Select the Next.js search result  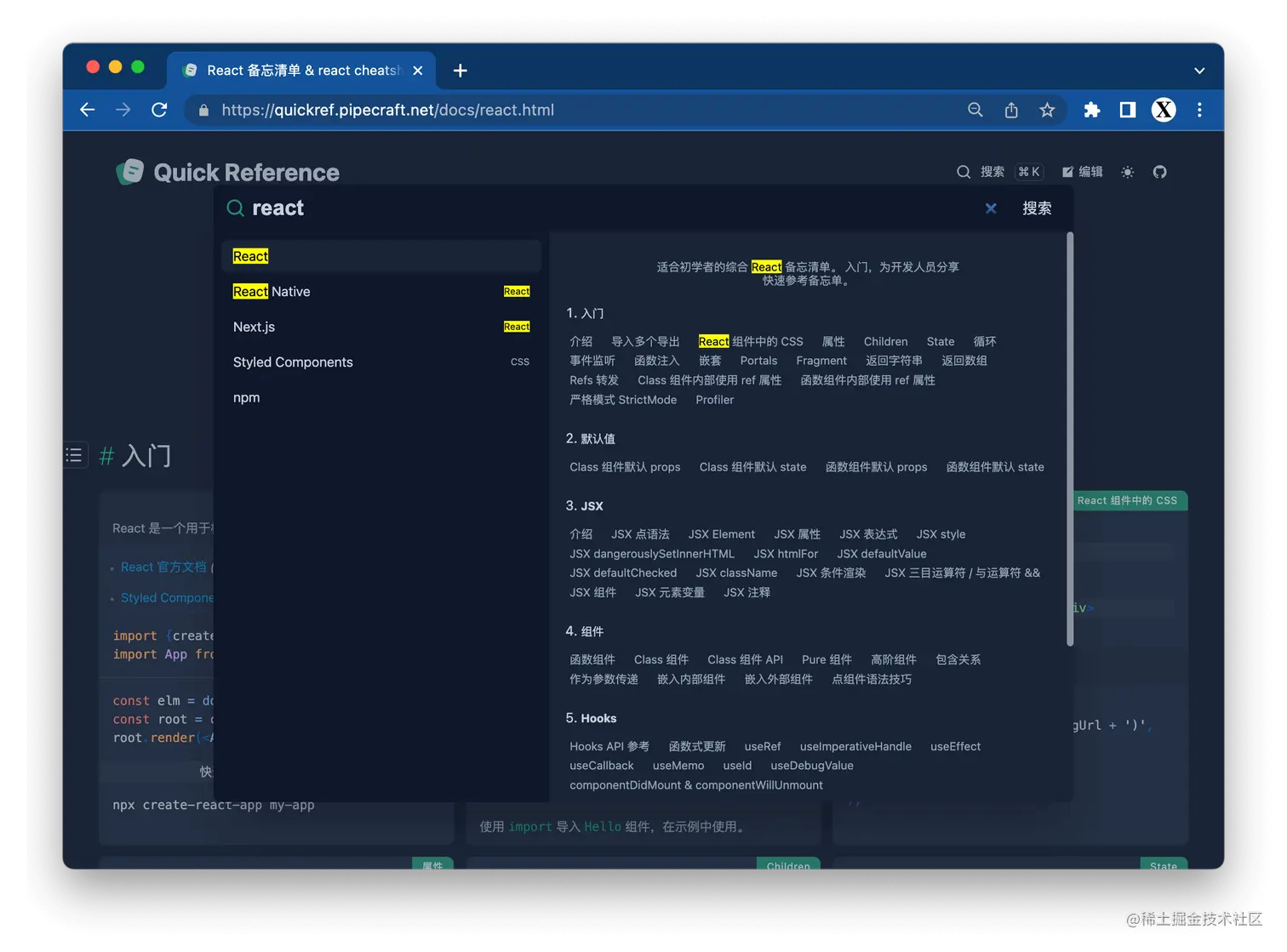tap(381, 327)
